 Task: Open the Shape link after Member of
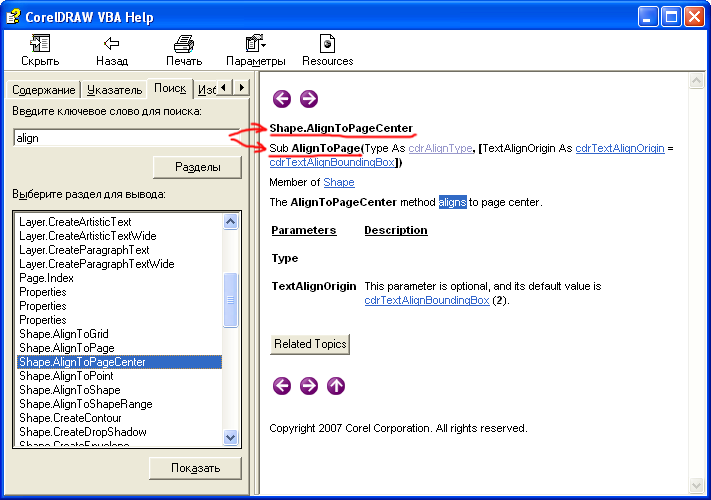[x=339, y=182]
